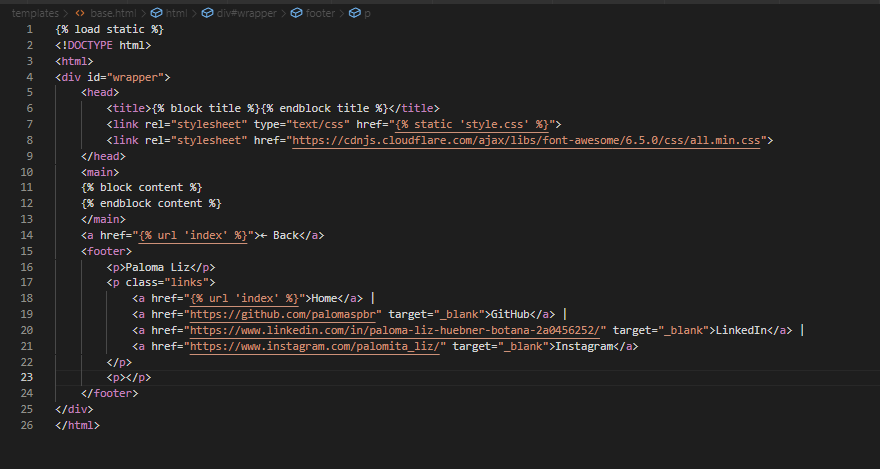Viewport: 880px width, 469px height.
Task: Click the cube icon before the p breadcrumb
Action: click(354, 13)
